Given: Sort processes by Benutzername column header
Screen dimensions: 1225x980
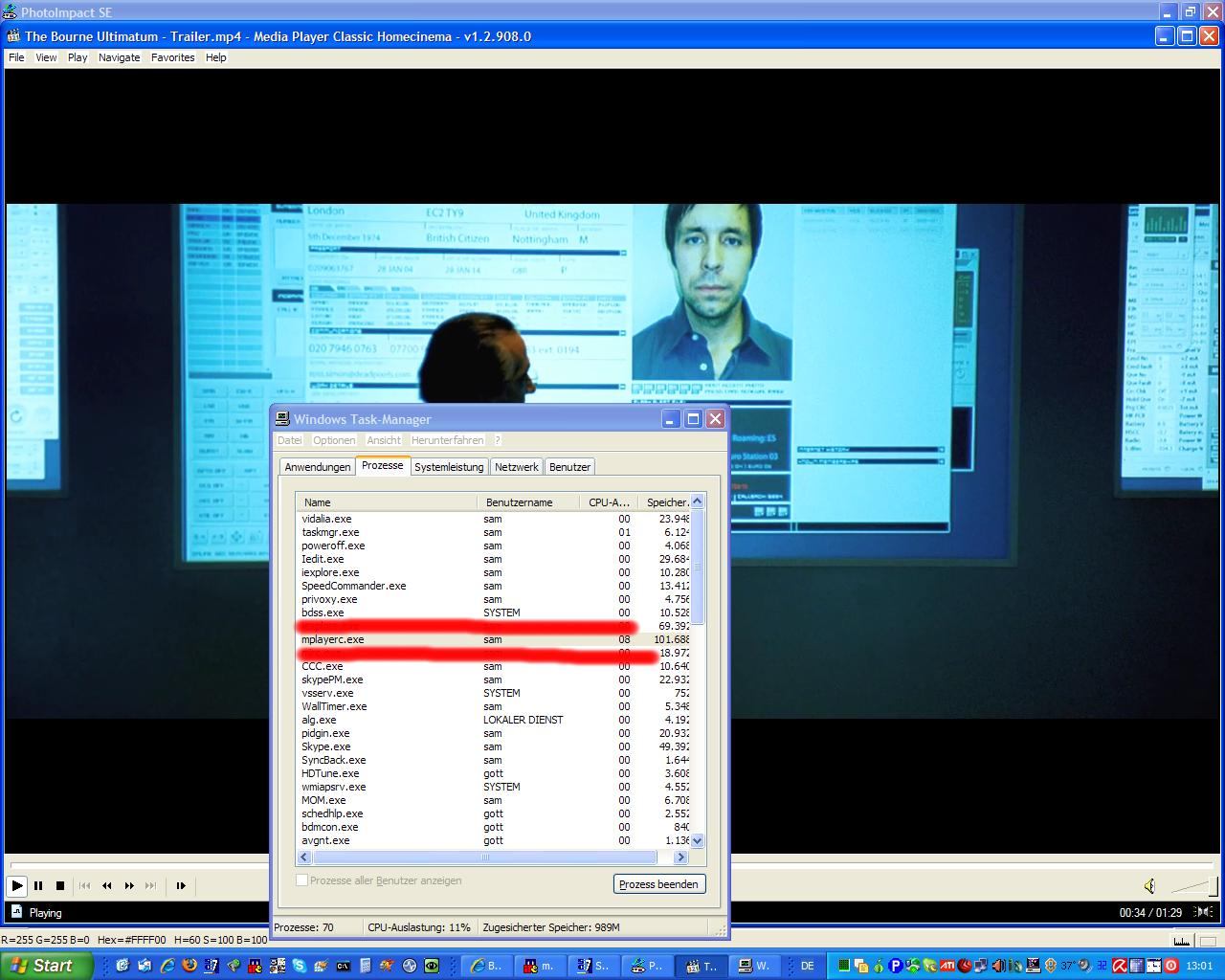Looking at the screenshot, I should click(528, 502).
